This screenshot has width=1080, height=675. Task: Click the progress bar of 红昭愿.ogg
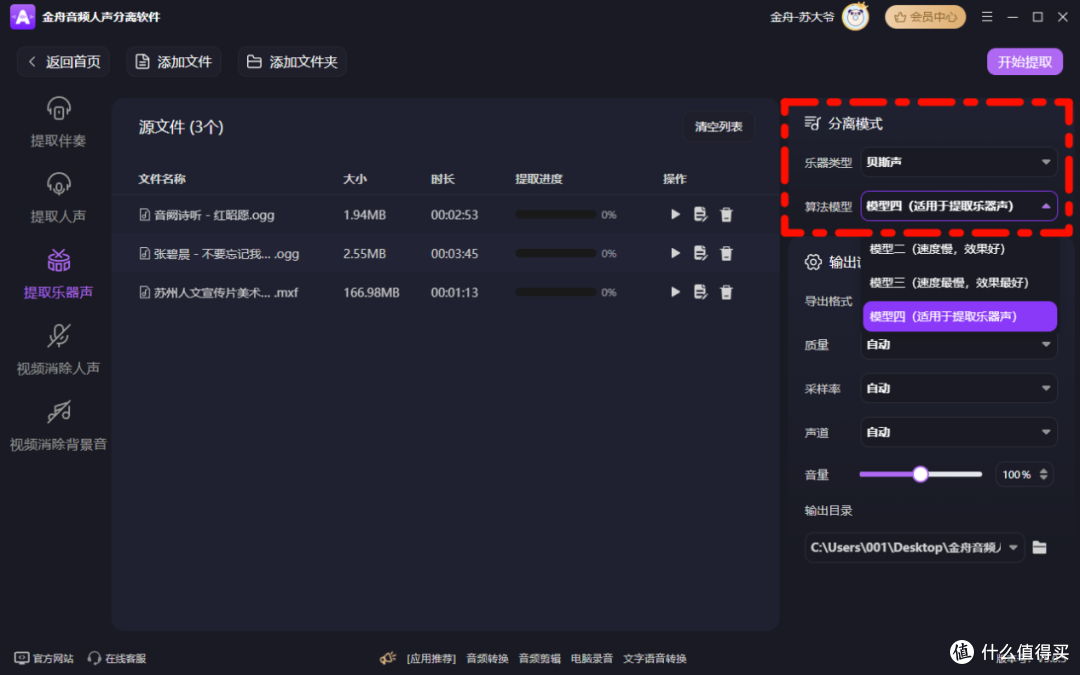coord(555,214)
